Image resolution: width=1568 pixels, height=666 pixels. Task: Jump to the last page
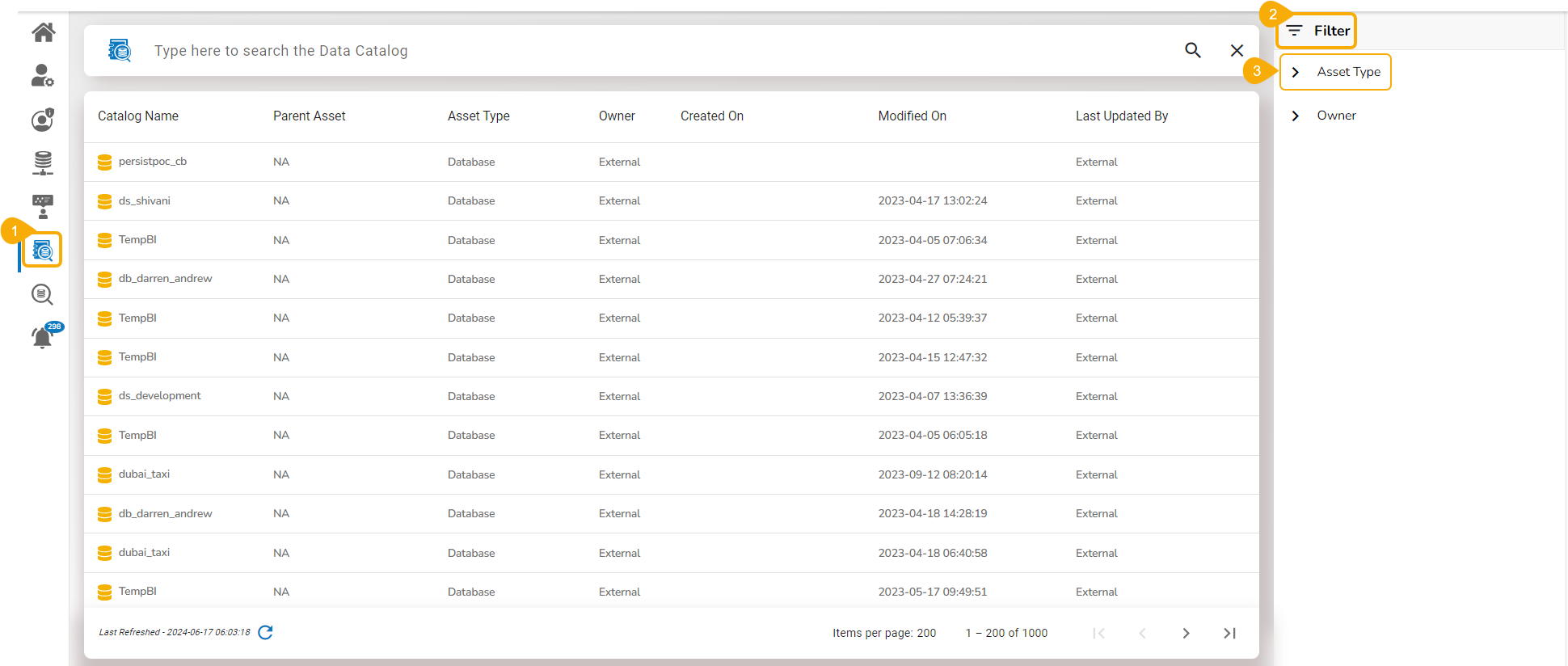[x=1229, y=633]
